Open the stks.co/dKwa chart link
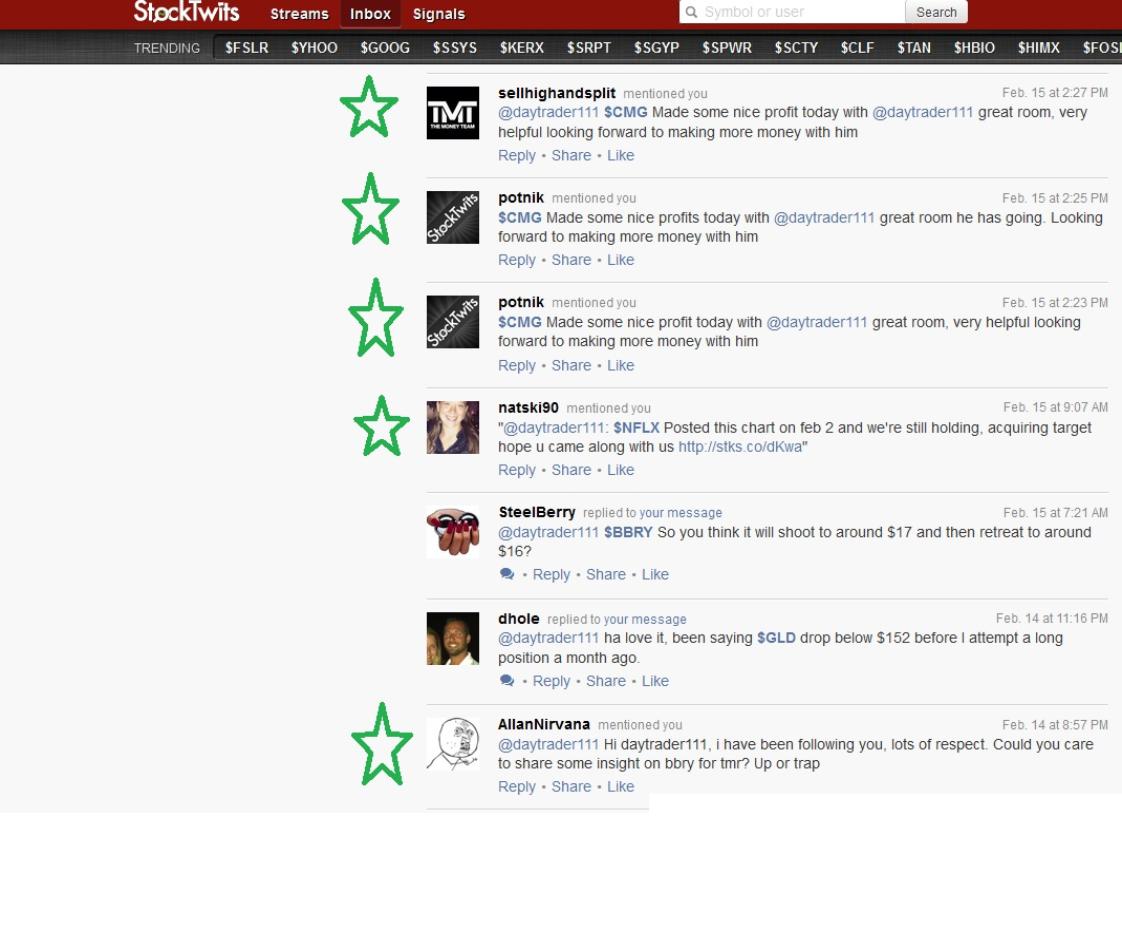Screen dimensions: 1122x950 click(740, 447)
